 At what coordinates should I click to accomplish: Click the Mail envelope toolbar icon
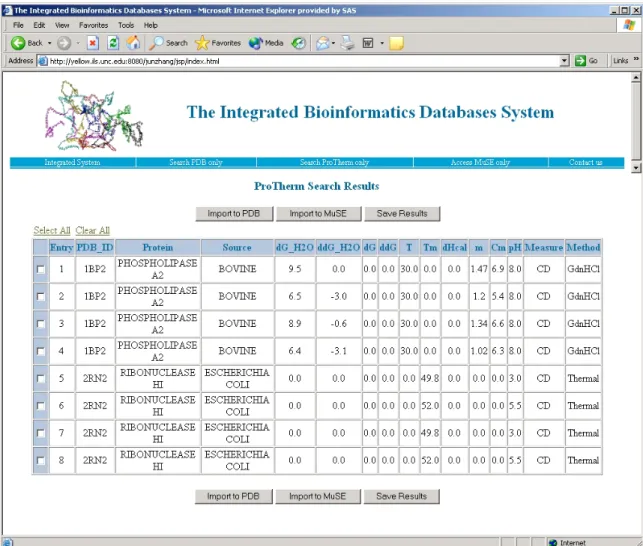tap(323, 43)
